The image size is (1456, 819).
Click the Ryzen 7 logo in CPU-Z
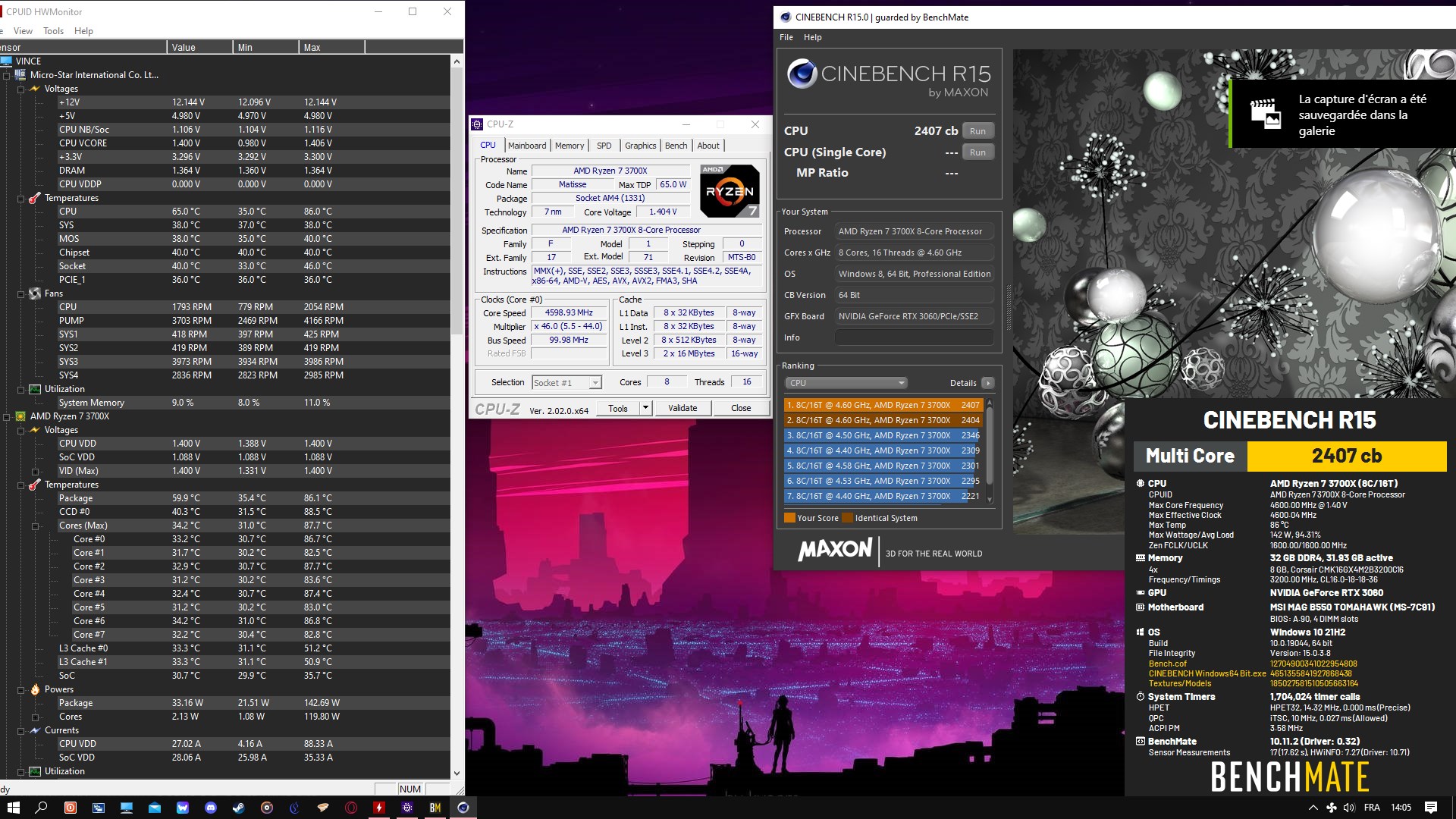click(x=730, y=190)
